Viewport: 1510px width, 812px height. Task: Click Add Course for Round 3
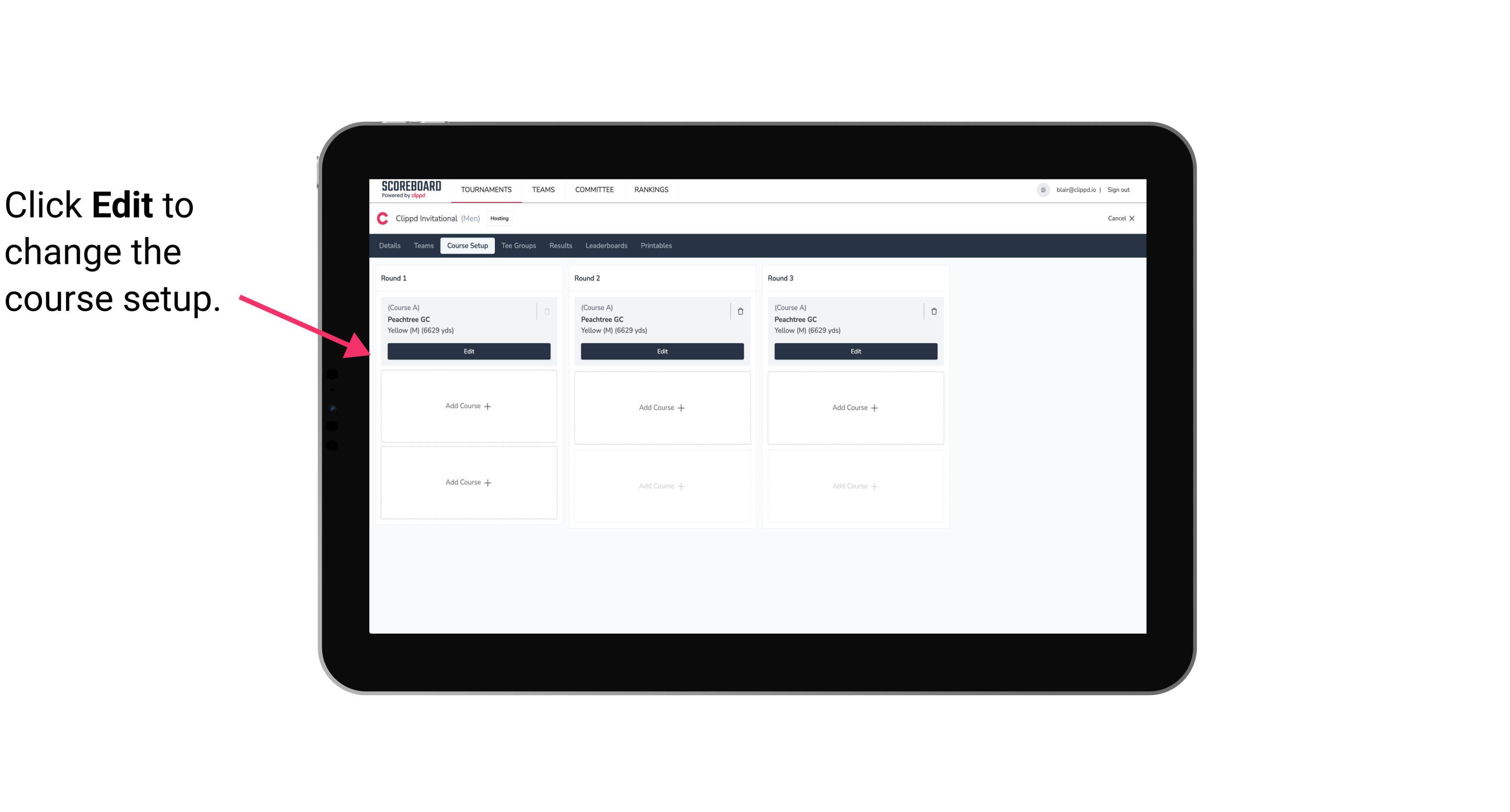coord(855,407)
